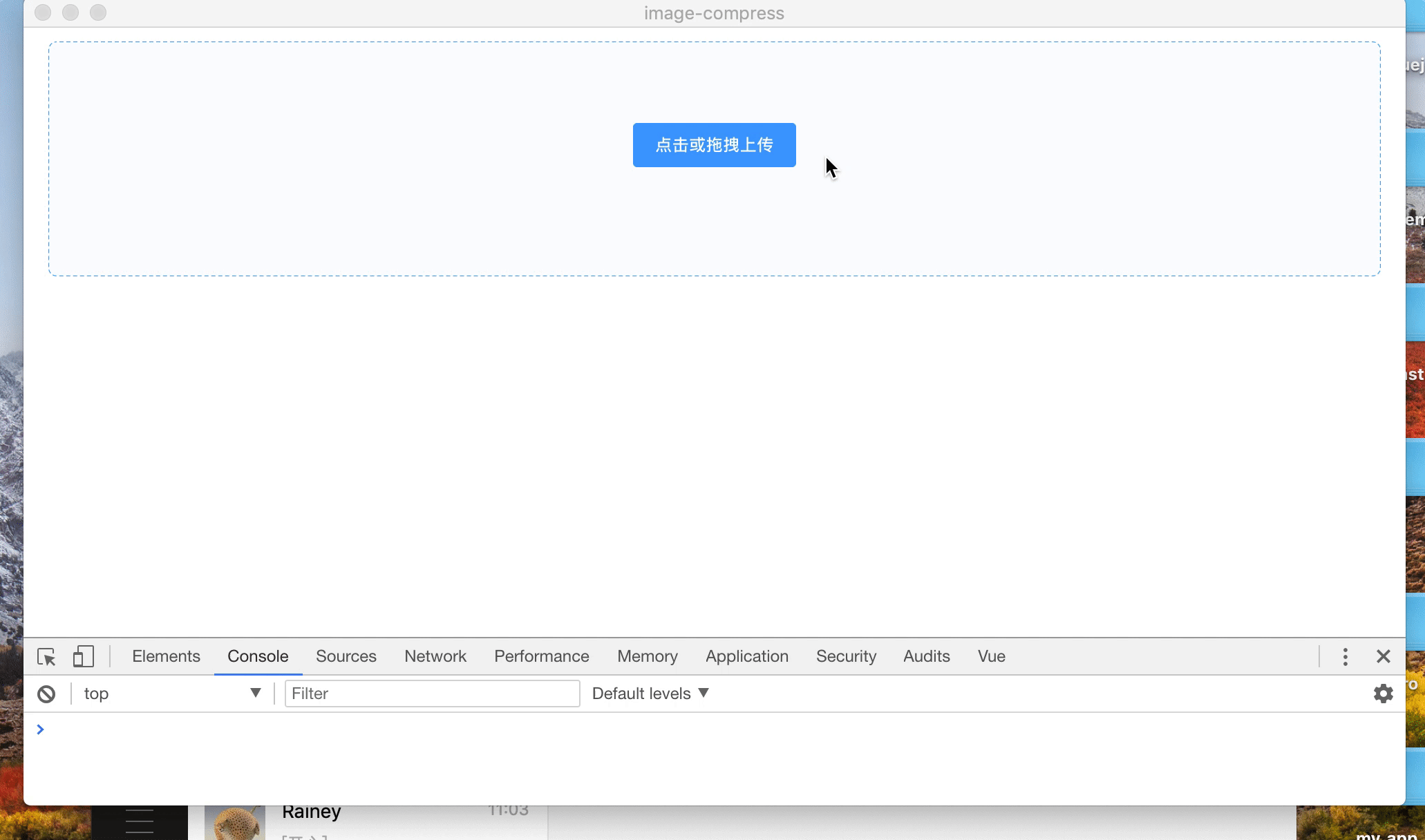The height and width of the screenshot is (840, 1425).
Task: Open the Vue devtools tab
Action: coord(992,656)
